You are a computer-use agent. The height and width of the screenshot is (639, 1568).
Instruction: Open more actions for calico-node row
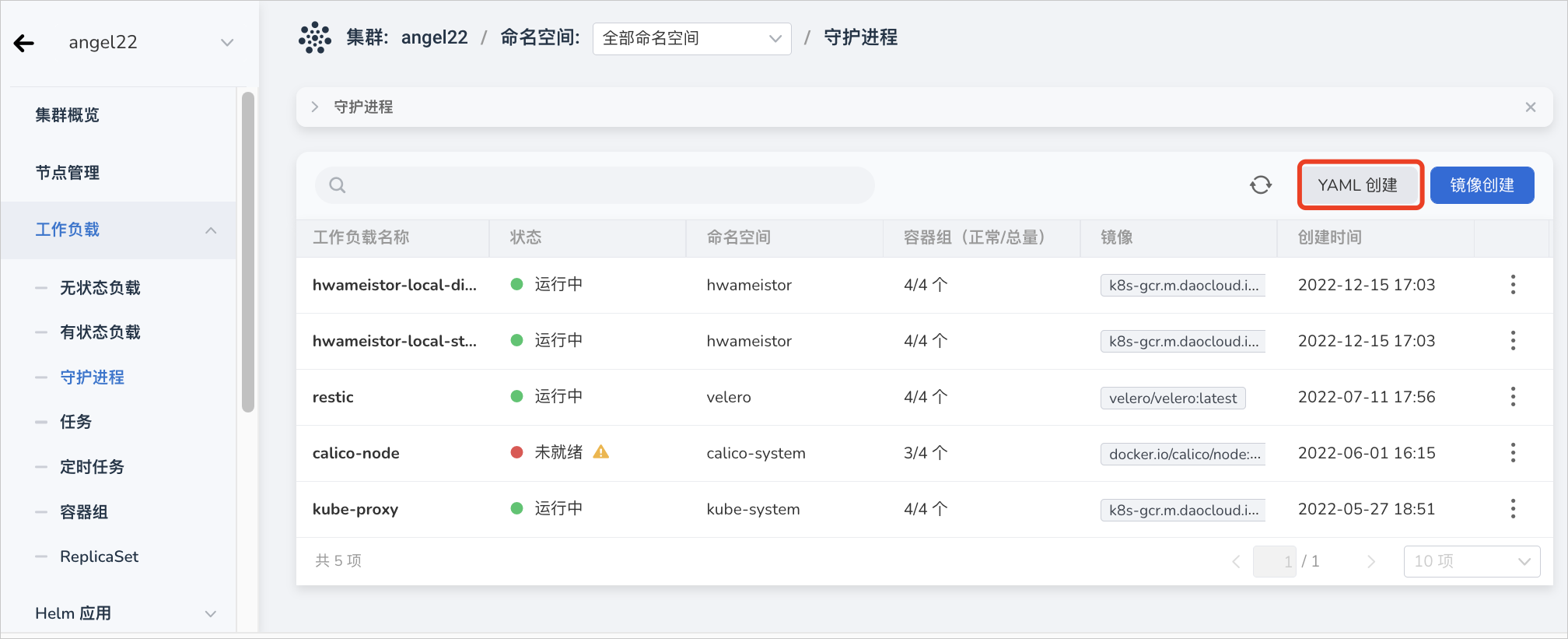[1513, 453]
